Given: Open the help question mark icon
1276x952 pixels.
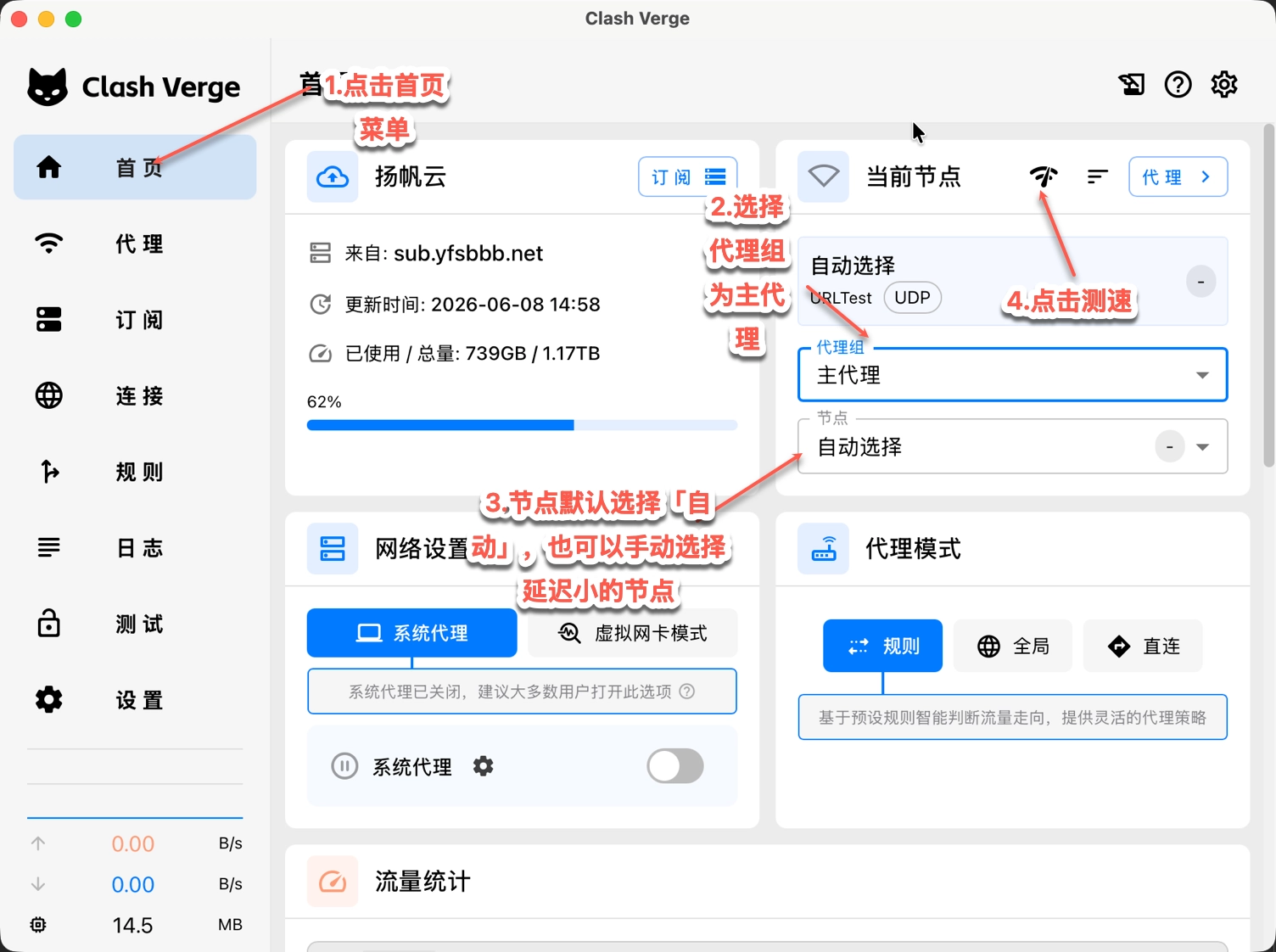Looking at the screenshot, I should click(1178, 84).
